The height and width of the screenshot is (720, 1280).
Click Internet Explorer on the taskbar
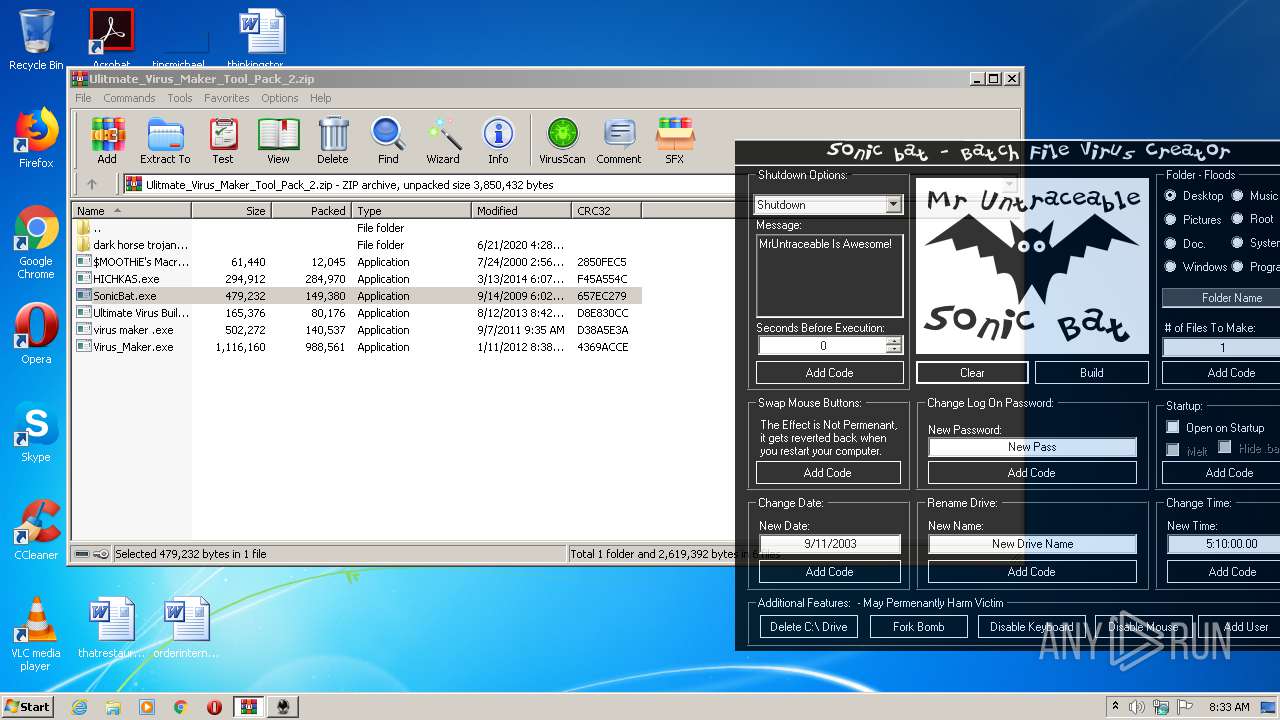tap(79, 707)
